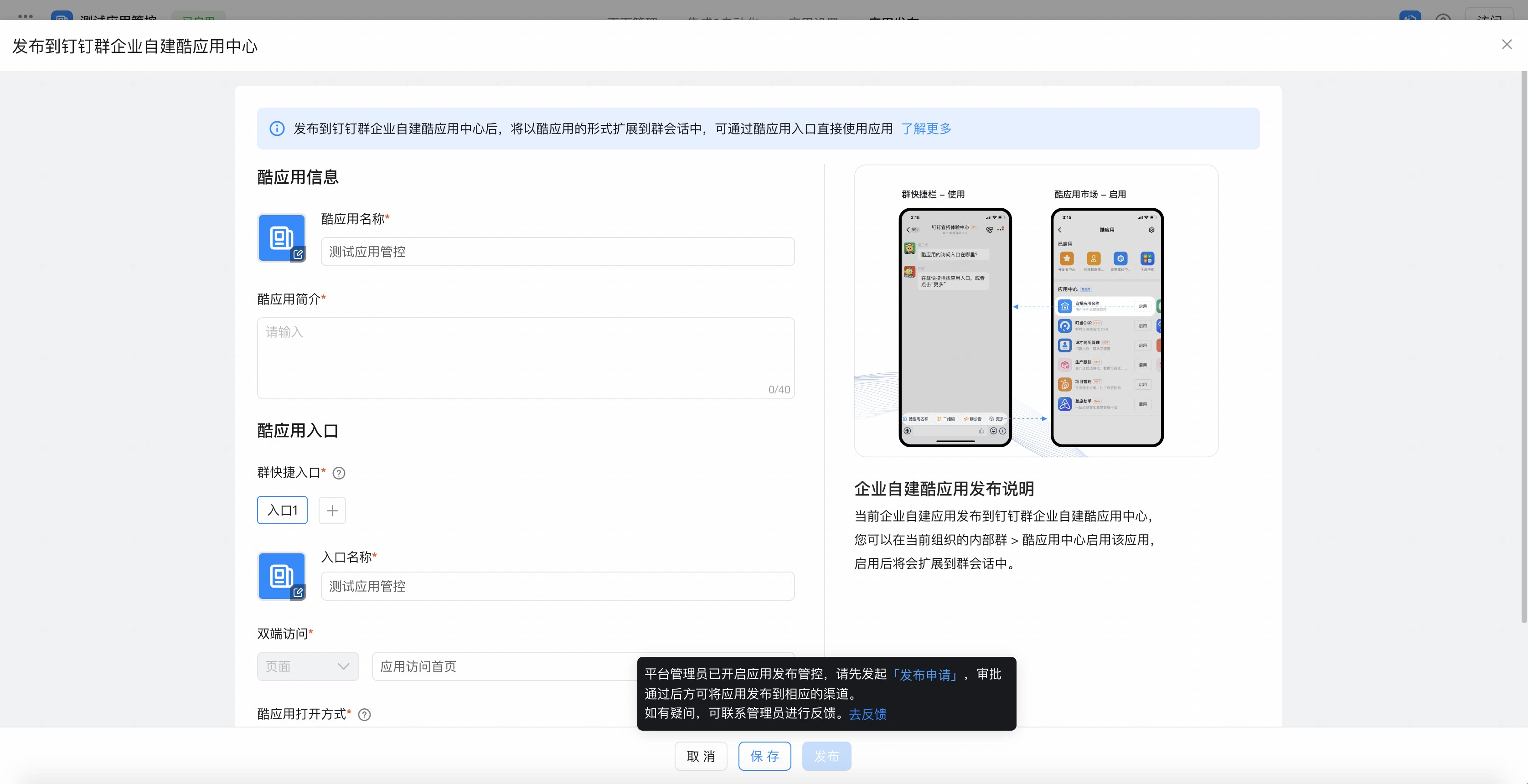Select the 入口1 tab

pyautogui.click(x=282, y=510)
